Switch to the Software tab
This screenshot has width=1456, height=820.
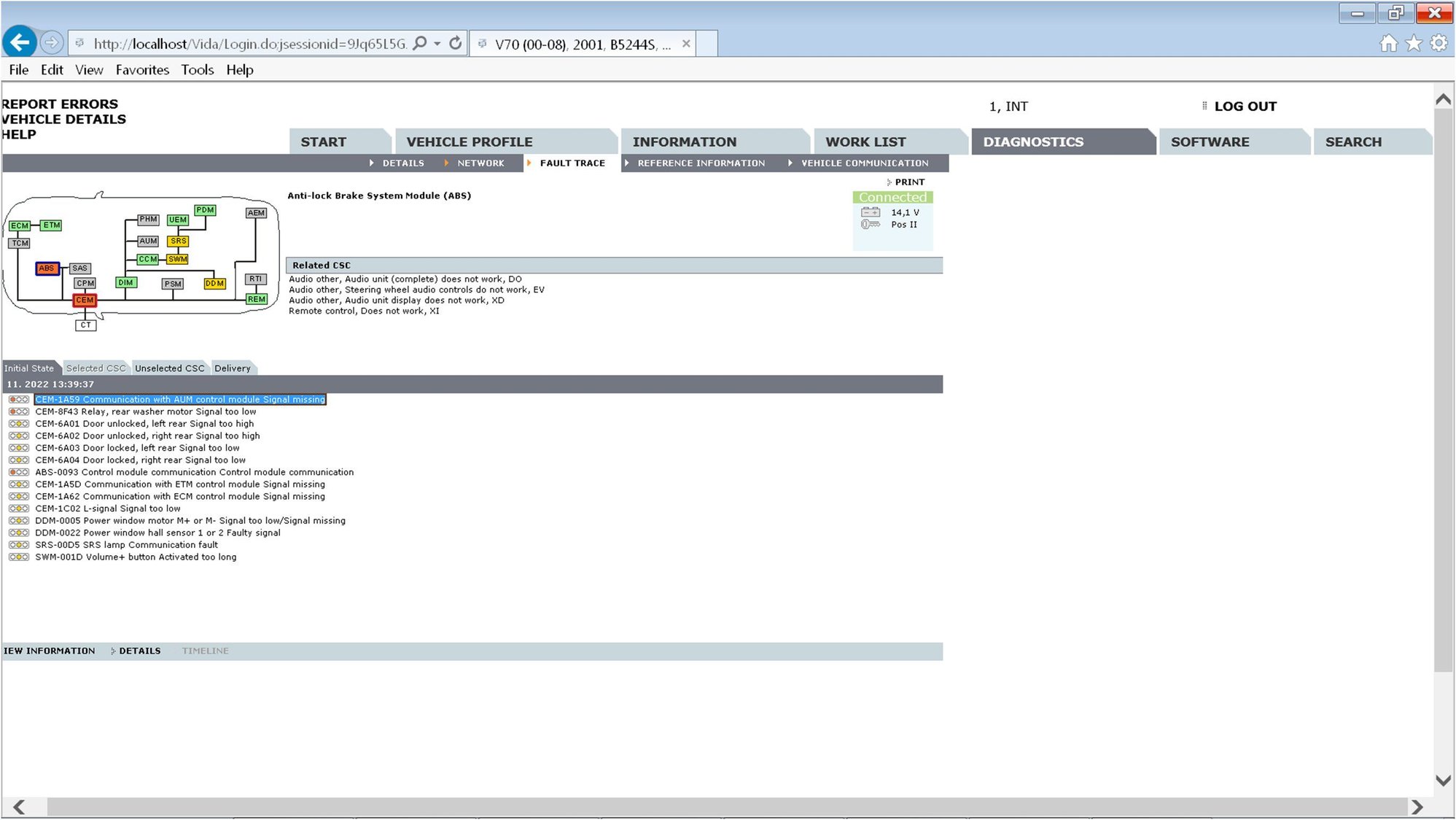1210,142
